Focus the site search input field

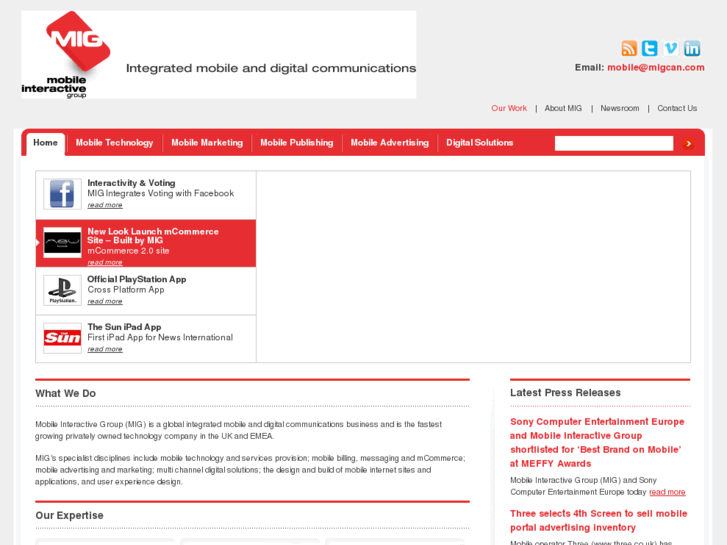coord(614,143)
